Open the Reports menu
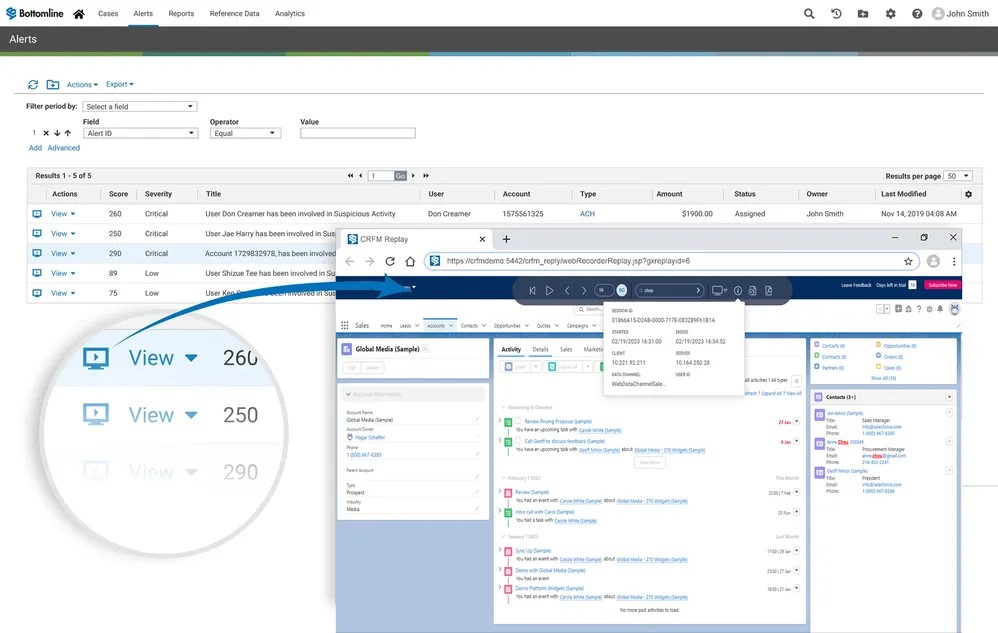Screen dimensions: 998x633 pyautogui.click(x=181, y=13)
